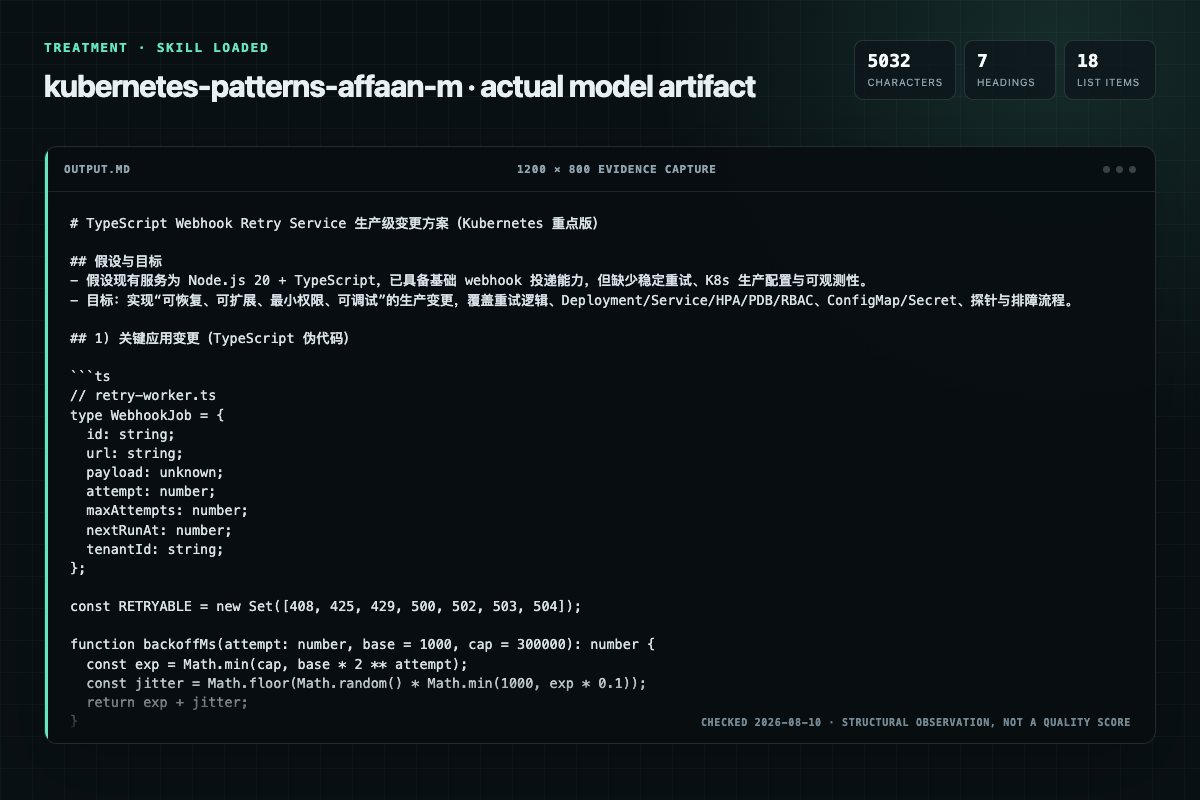1200x800 pixels.
Task: Click the OUTPUT.MD file label
Action: [96, 169]
